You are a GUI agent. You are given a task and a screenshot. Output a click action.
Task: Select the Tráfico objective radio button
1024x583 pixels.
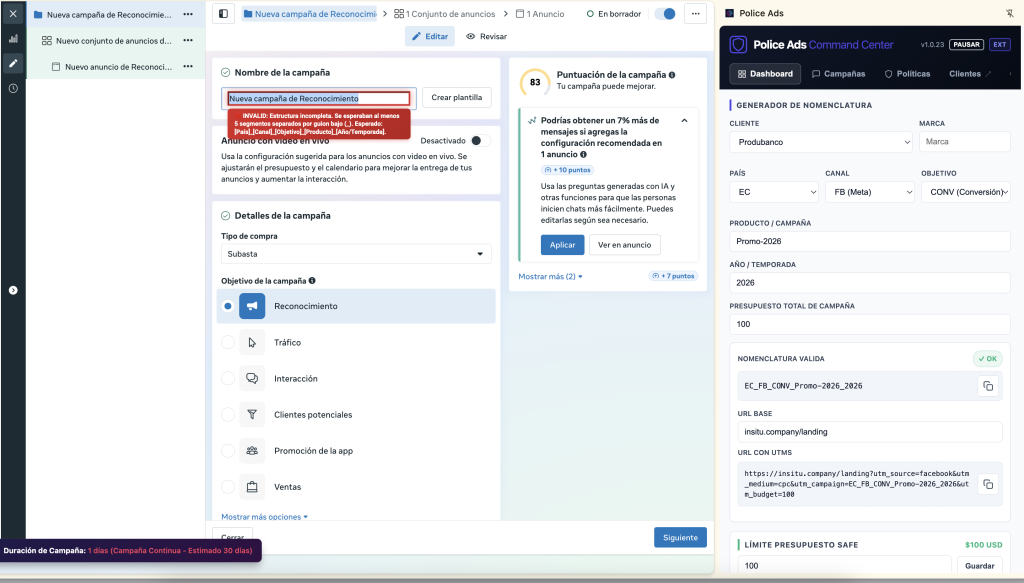227,342
